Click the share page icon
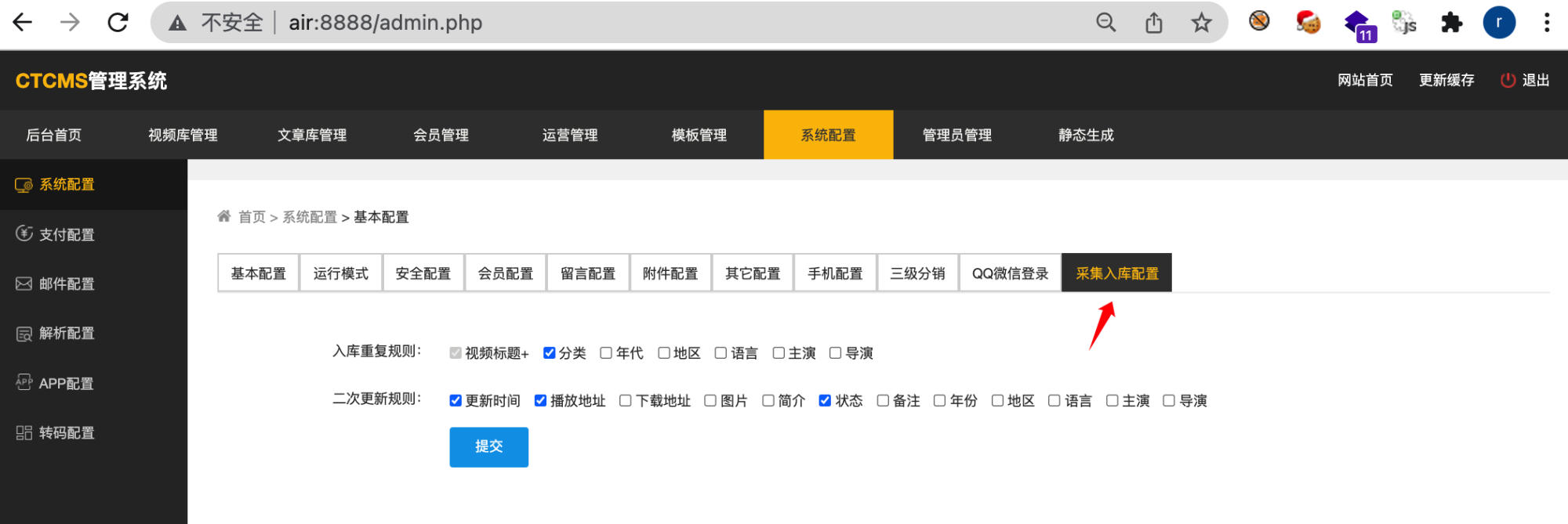The height and width of the screenshot is (524, 1568). 1153,23
